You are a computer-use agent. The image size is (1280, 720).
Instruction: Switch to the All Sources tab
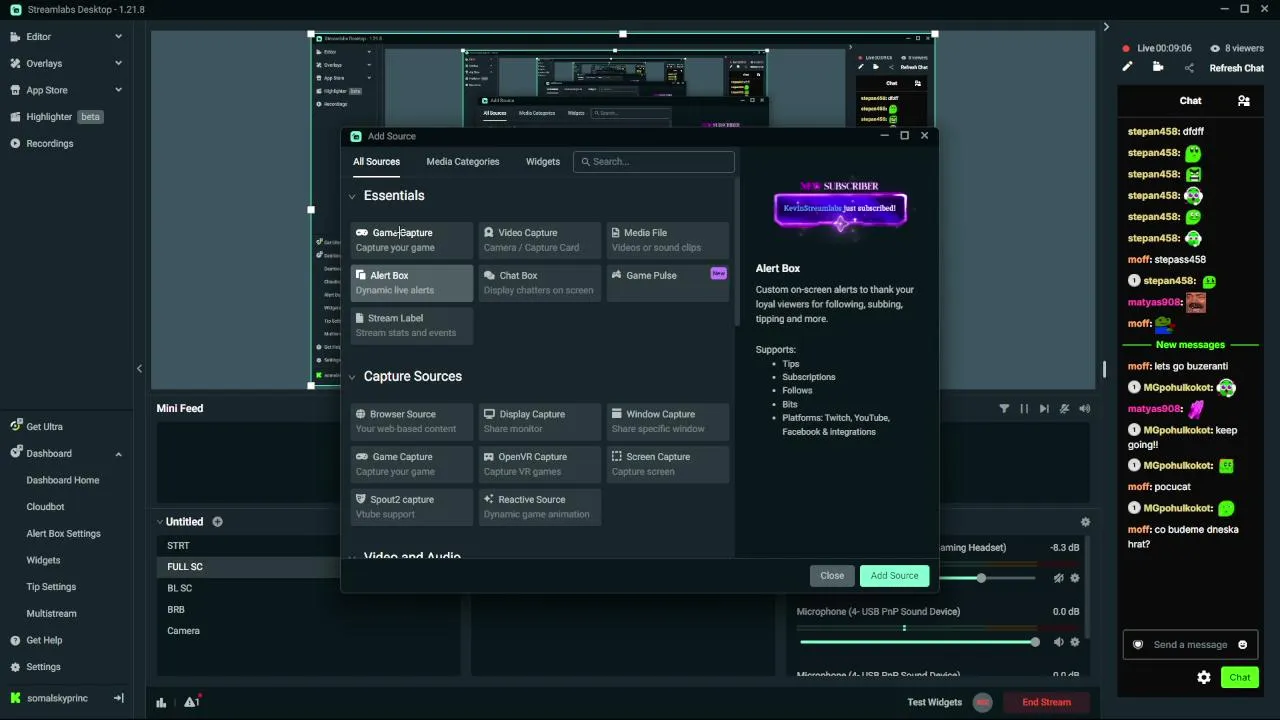tap(376, 162)
